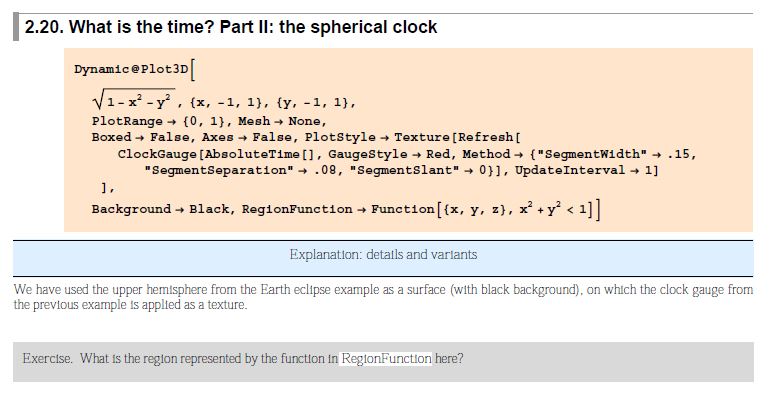Select the gray cell marker beside the title
770x397 pixels.
16,27
